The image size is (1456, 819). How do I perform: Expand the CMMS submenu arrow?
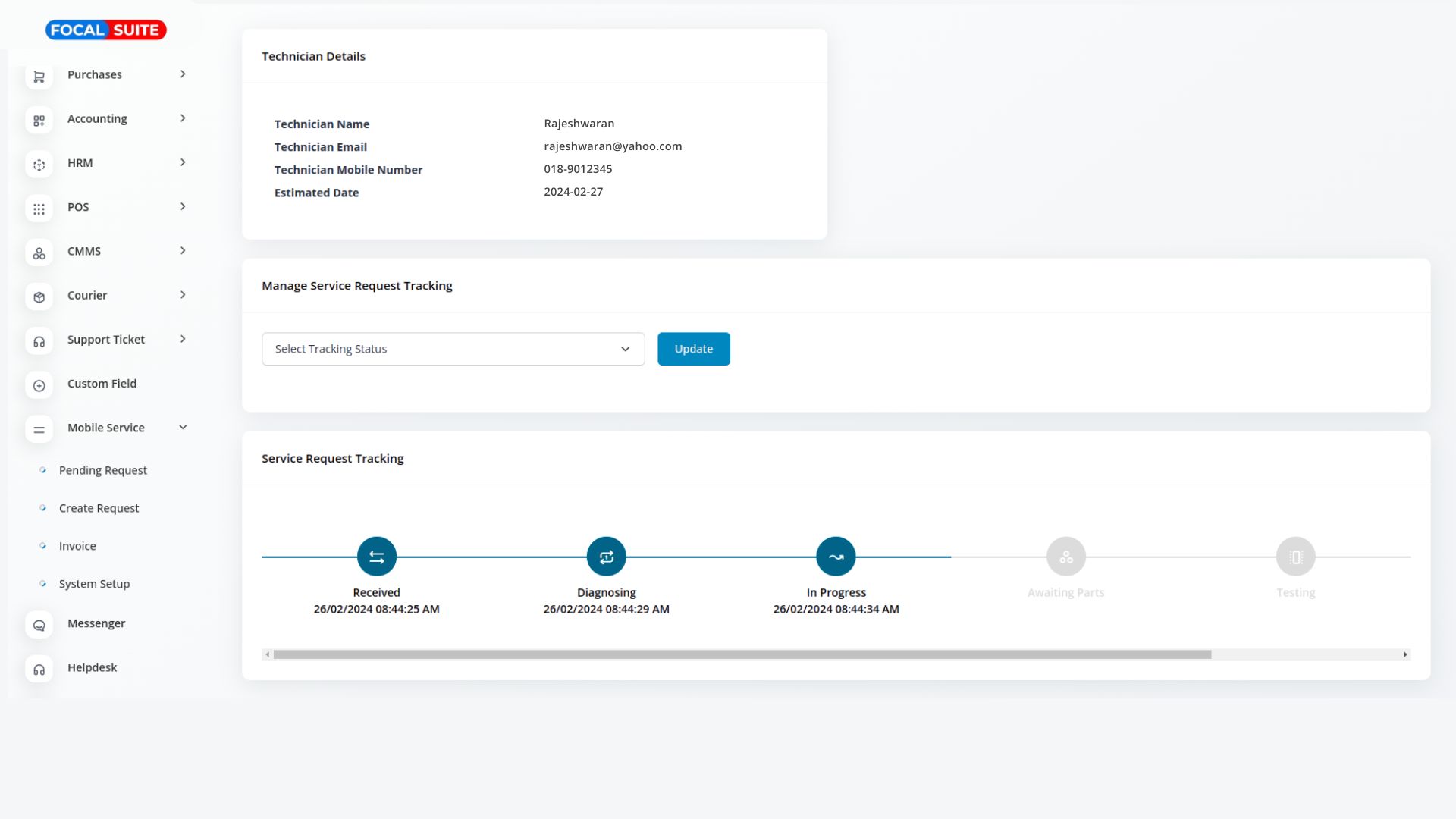pos(183,251)
